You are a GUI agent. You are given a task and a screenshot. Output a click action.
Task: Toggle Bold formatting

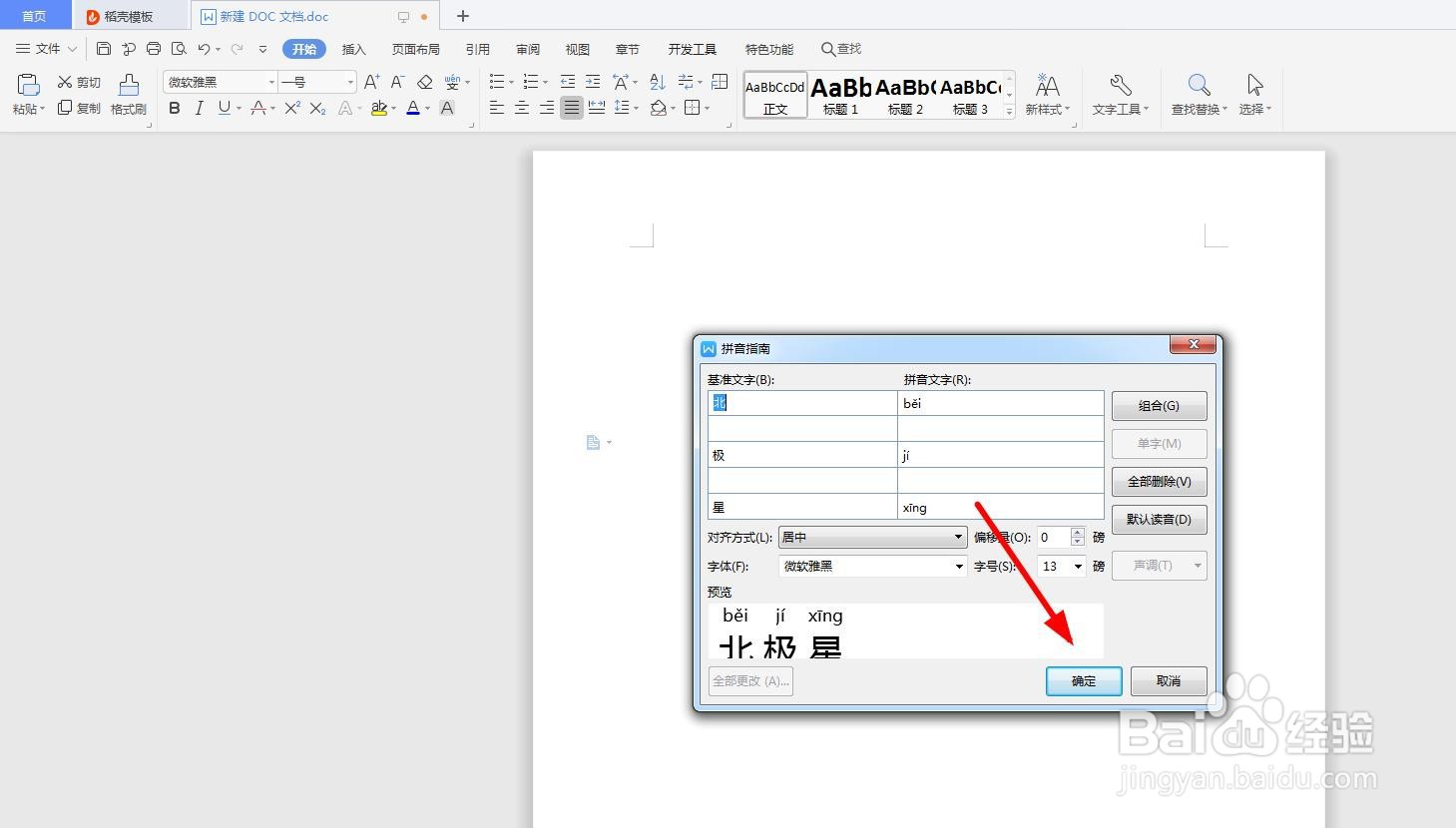[x=175, y=108]
